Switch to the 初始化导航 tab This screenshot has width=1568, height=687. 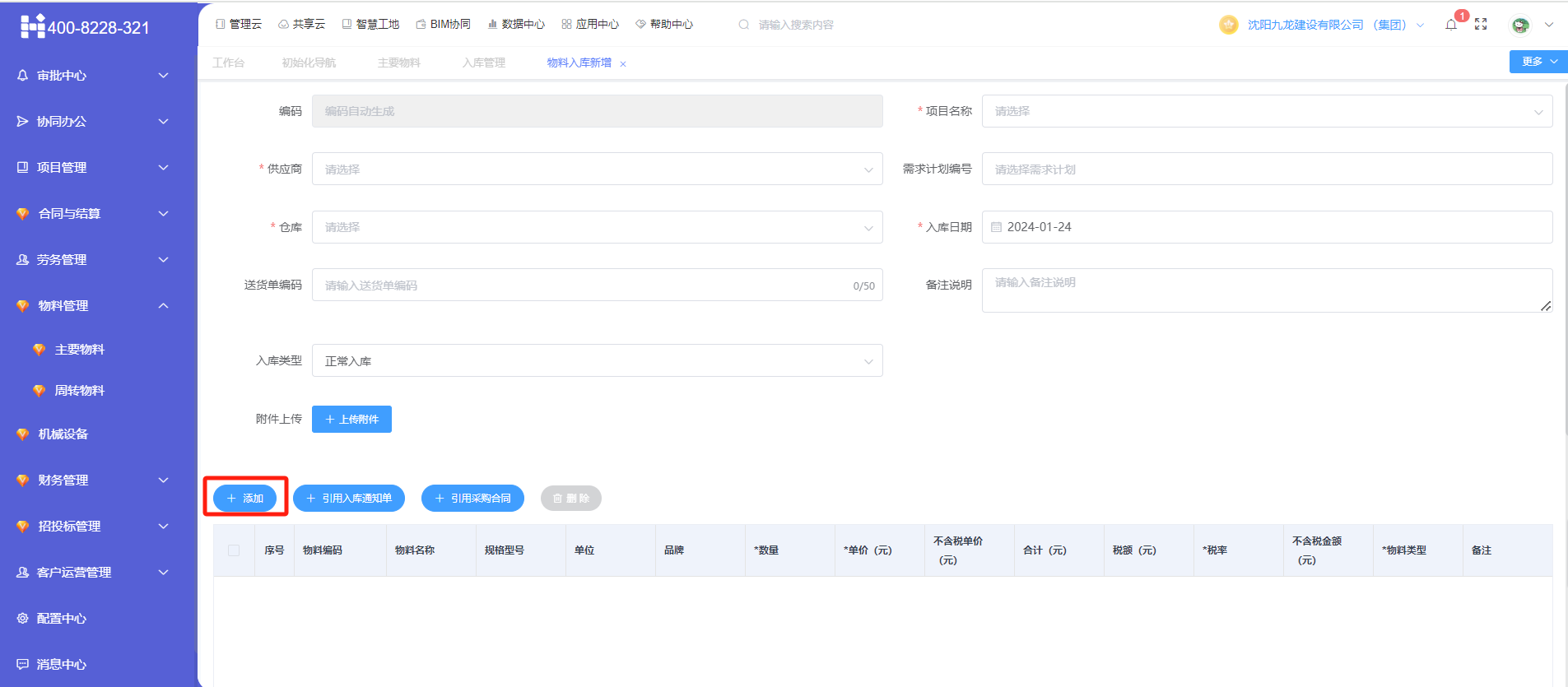coord(309,63)
